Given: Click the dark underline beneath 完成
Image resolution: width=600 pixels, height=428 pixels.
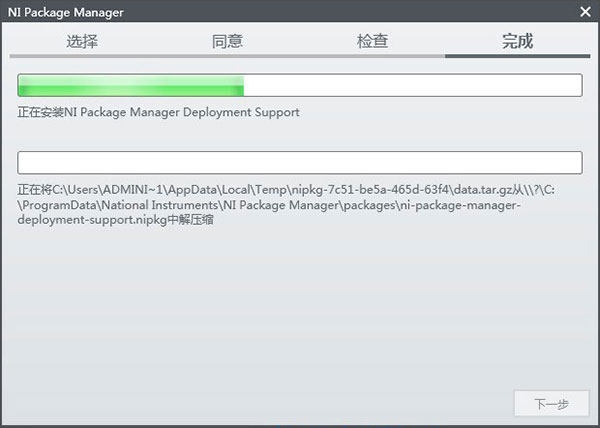Looking at the screenshot, I should point(517,56).
